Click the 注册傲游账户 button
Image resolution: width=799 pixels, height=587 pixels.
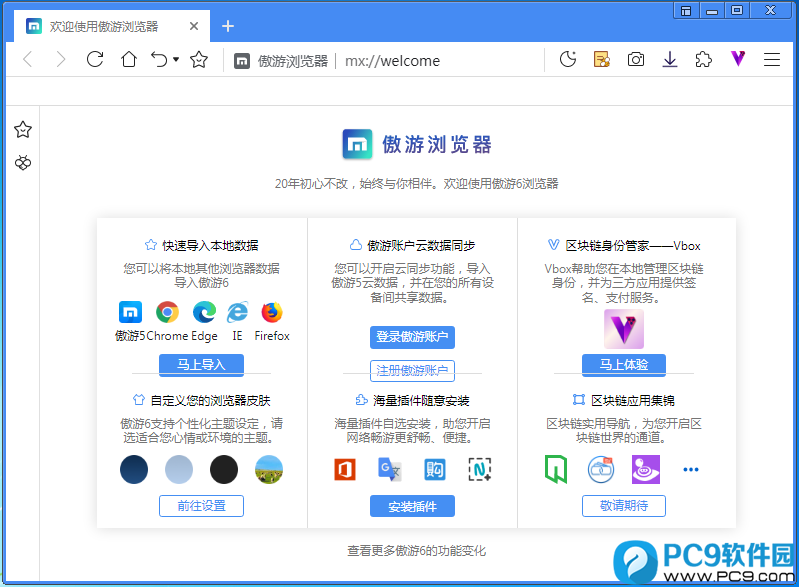pyautogui.click(x=412, y=370)
